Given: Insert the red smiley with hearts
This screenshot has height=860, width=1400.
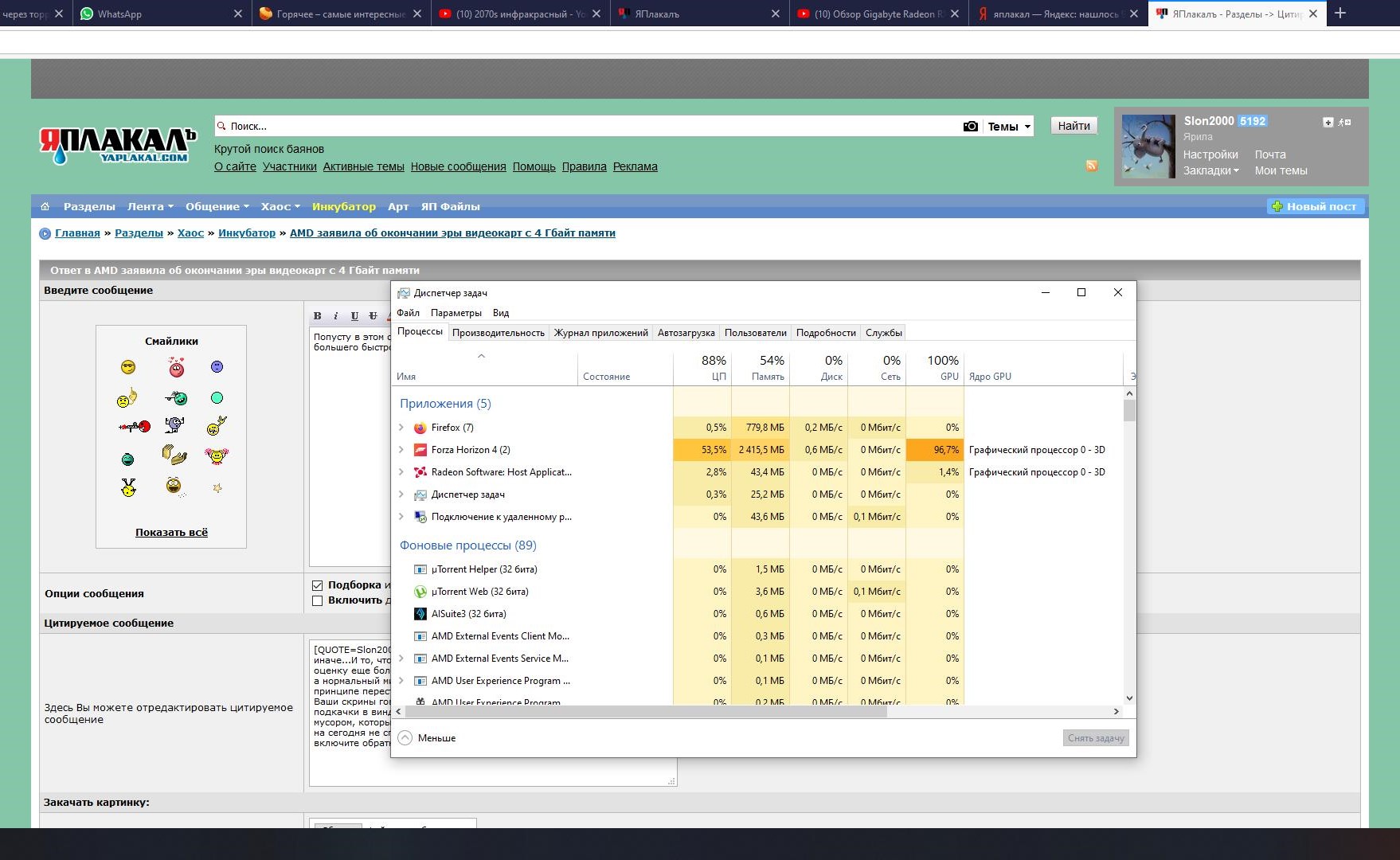Looking at the screenshot, I should (176, 366).
